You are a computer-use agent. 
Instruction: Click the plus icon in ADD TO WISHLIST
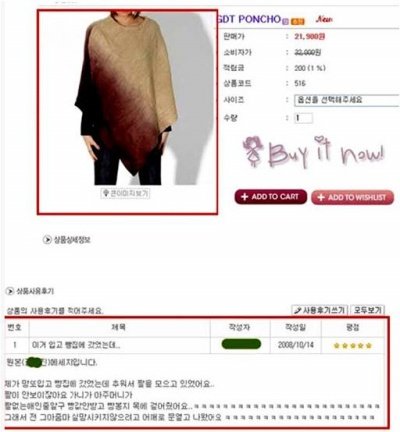point(321,197)
